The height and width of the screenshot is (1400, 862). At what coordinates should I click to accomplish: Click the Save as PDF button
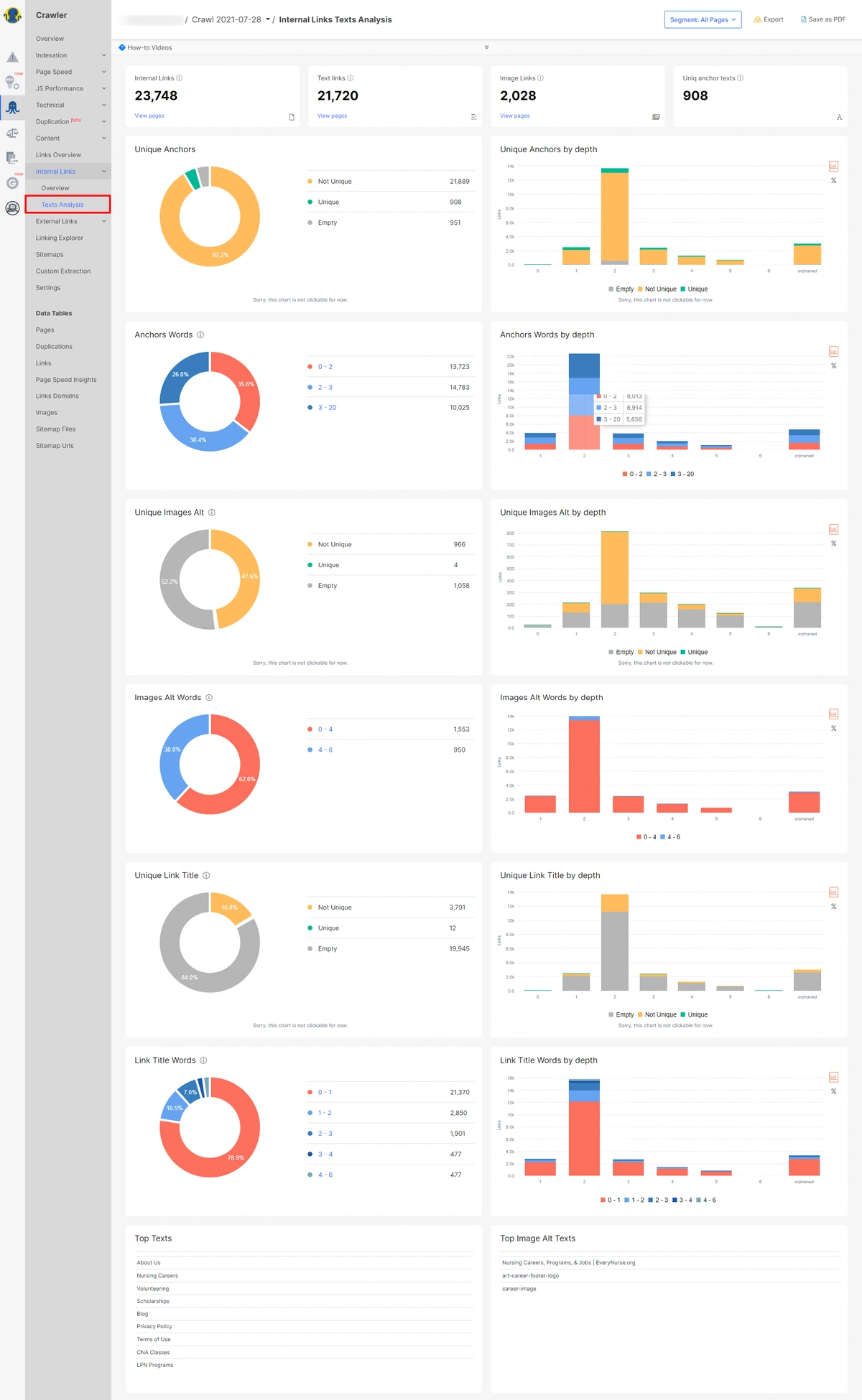(x=822, y=20)
